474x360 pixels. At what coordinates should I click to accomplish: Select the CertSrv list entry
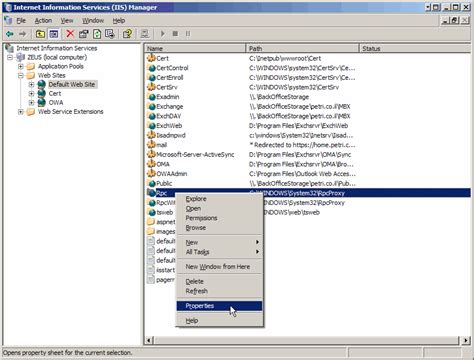coord(167,87)
